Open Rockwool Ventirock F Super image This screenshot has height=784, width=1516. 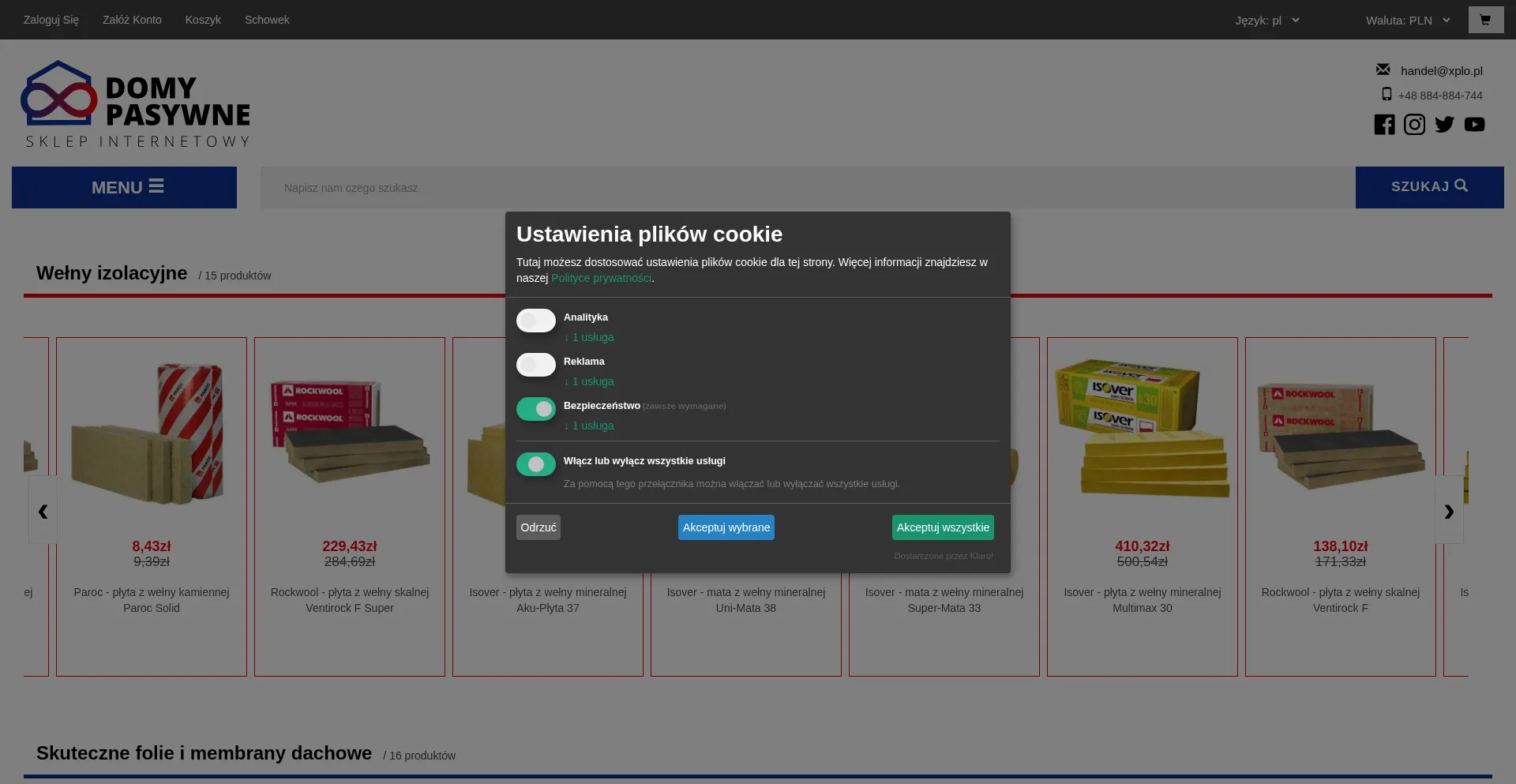(350, 432)
